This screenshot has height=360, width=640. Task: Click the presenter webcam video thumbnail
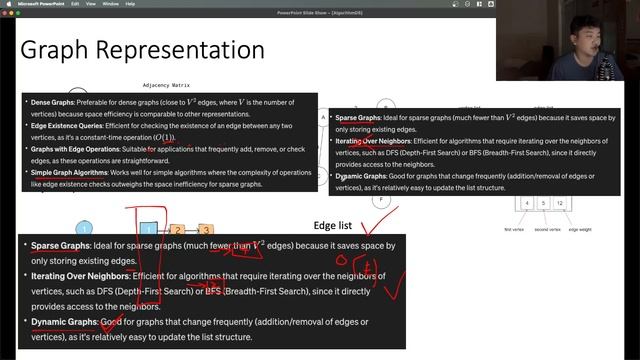point(560,40)
